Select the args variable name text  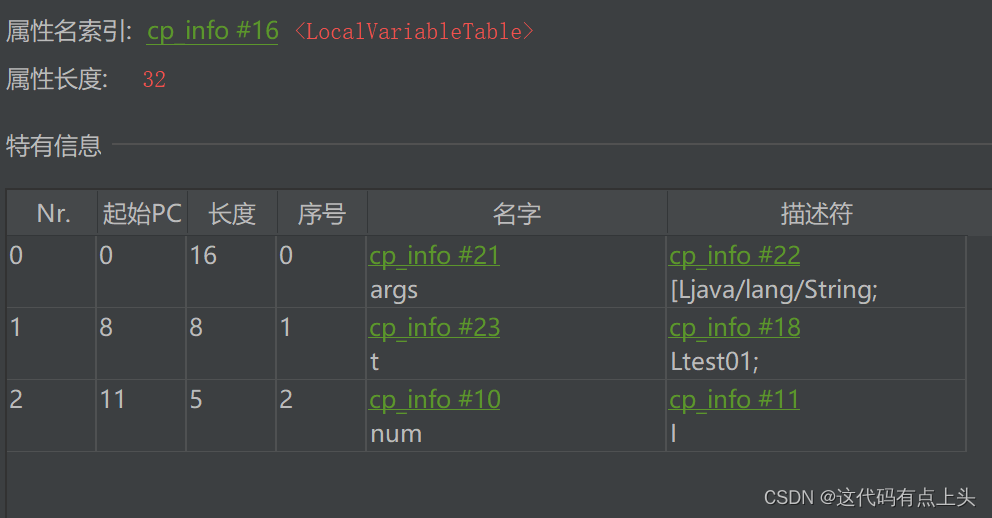[x=394, y=290]
